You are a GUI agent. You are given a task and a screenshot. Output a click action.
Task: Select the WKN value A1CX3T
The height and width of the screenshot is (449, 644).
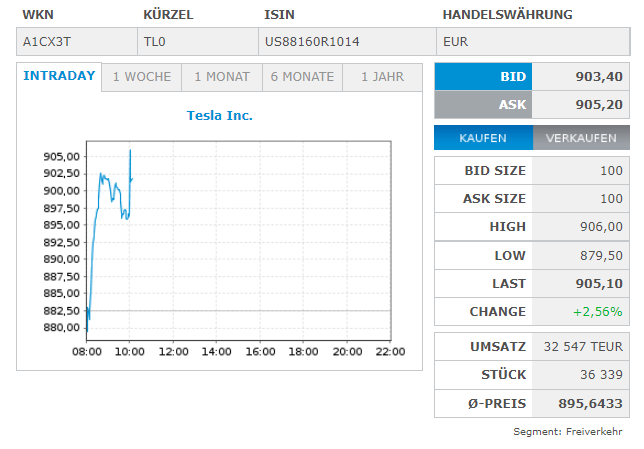coord(48,42)
